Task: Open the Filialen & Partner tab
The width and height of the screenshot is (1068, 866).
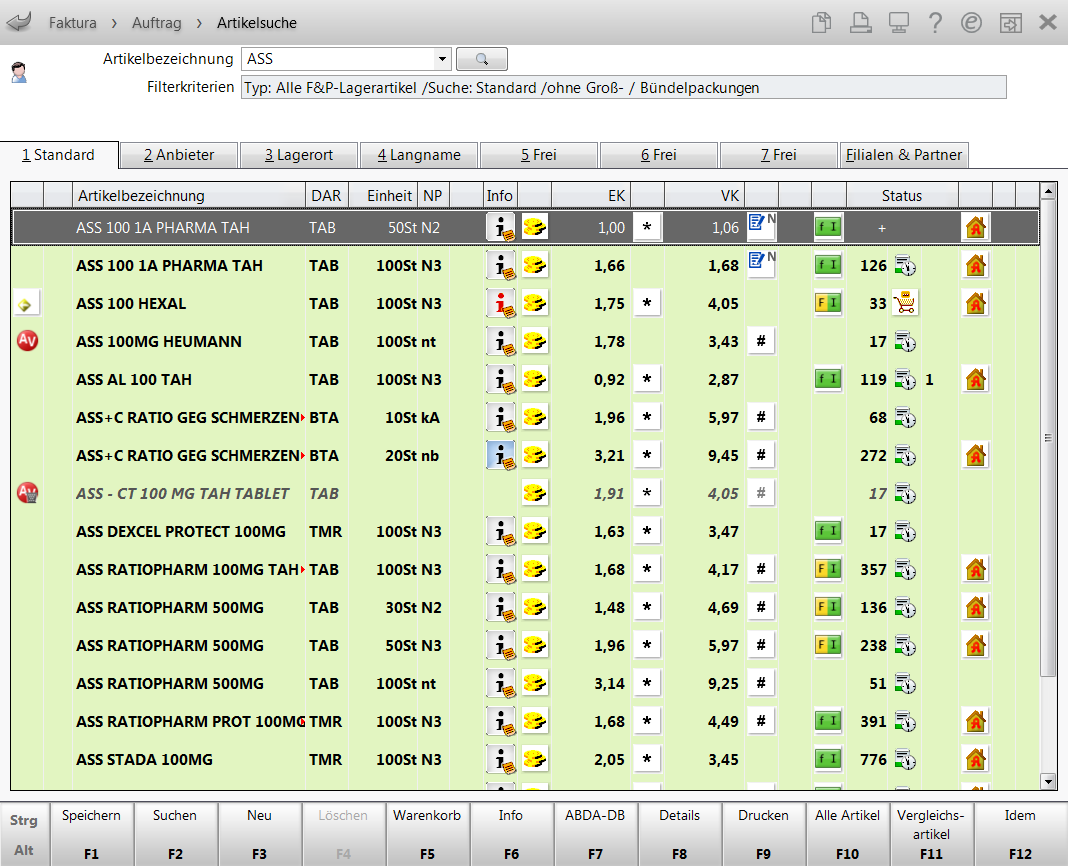Action: coord(904,155)
